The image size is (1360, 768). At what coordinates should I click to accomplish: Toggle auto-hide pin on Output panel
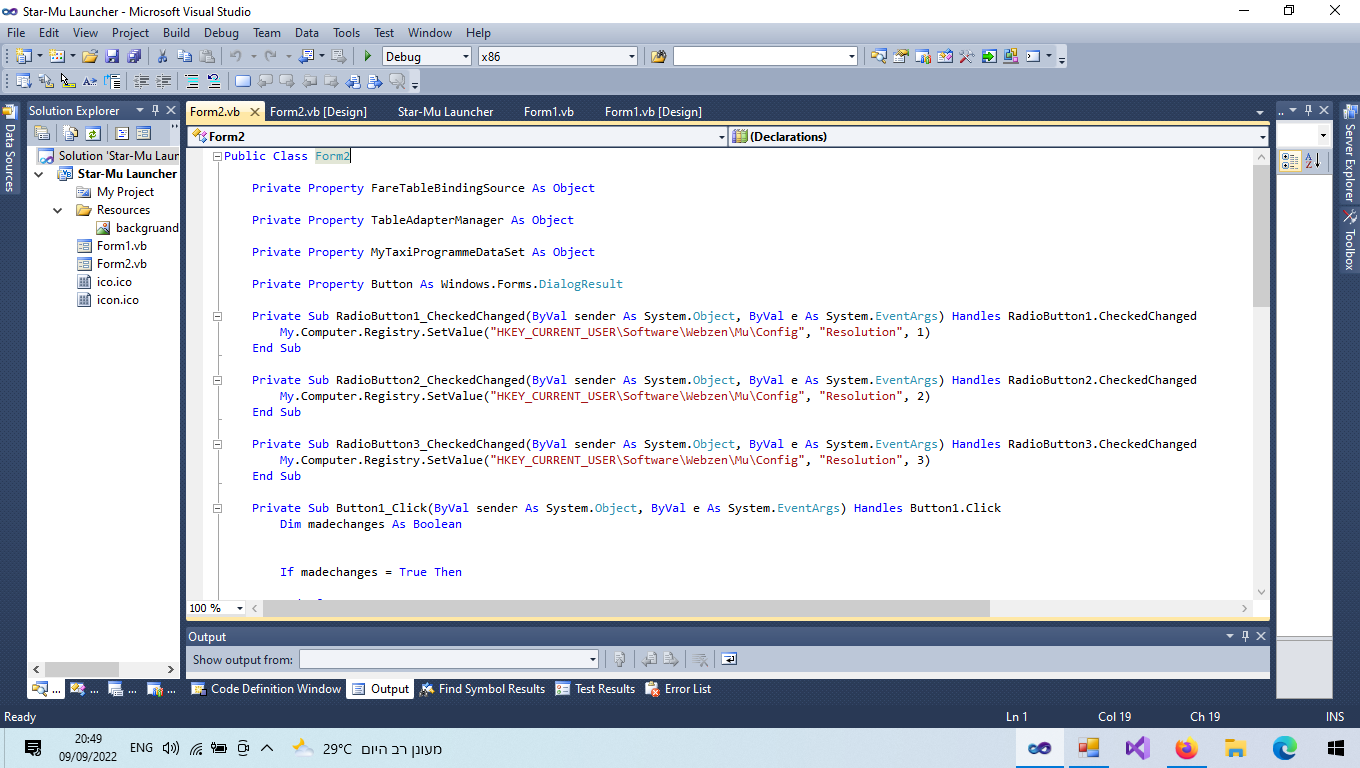[x=1246, y=637]
